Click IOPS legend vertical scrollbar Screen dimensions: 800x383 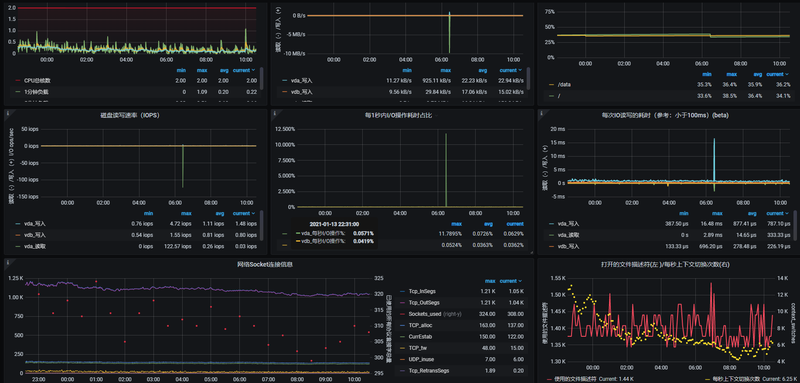(x=262, y=226)
